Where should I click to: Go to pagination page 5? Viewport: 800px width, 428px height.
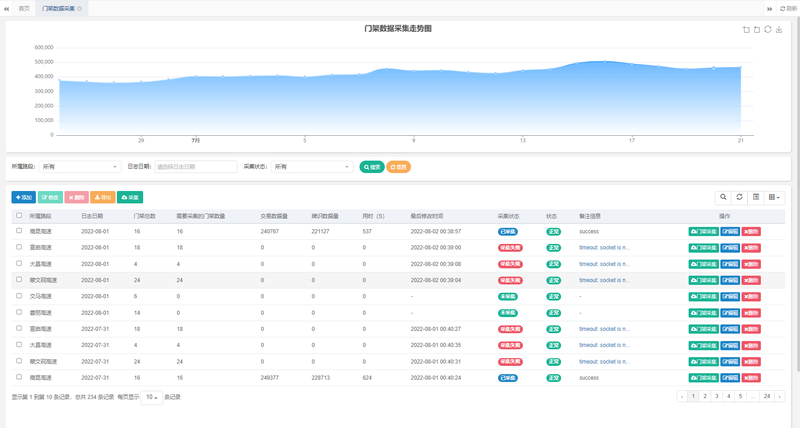coord(740,396)
